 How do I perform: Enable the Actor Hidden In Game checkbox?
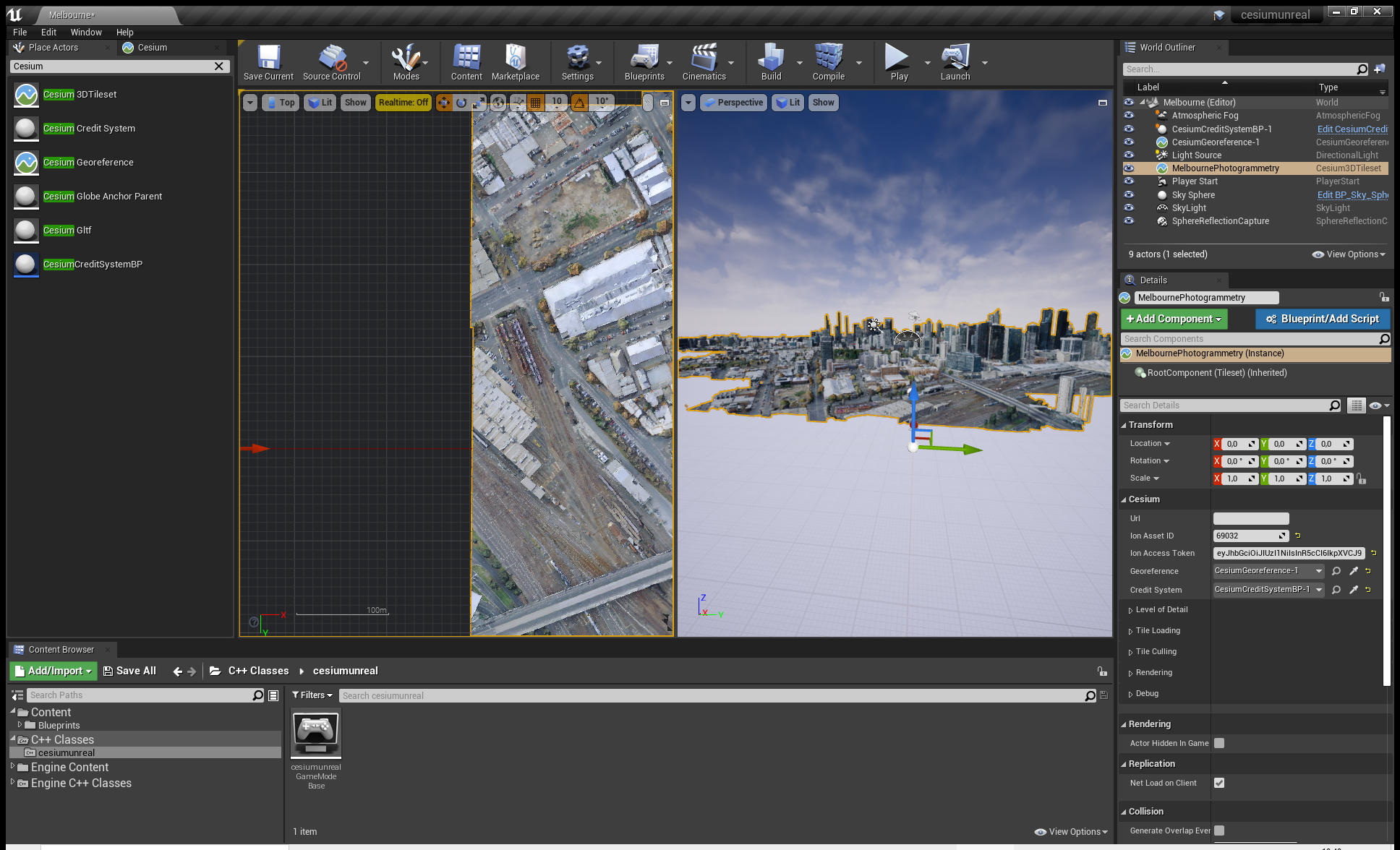1219,742
